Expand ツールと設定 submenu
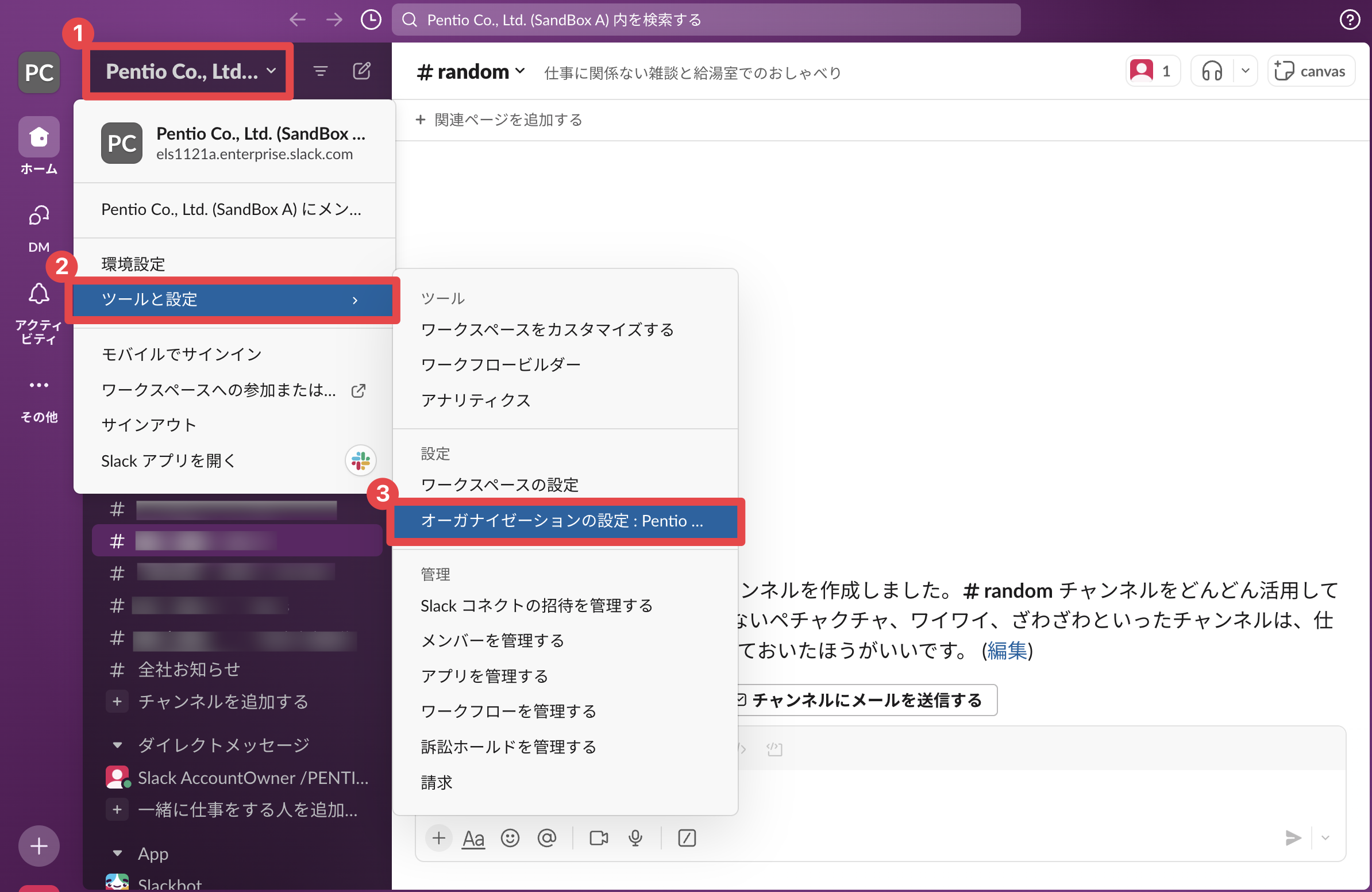Screen dimensions: 1372x892 tap(233, 300)
